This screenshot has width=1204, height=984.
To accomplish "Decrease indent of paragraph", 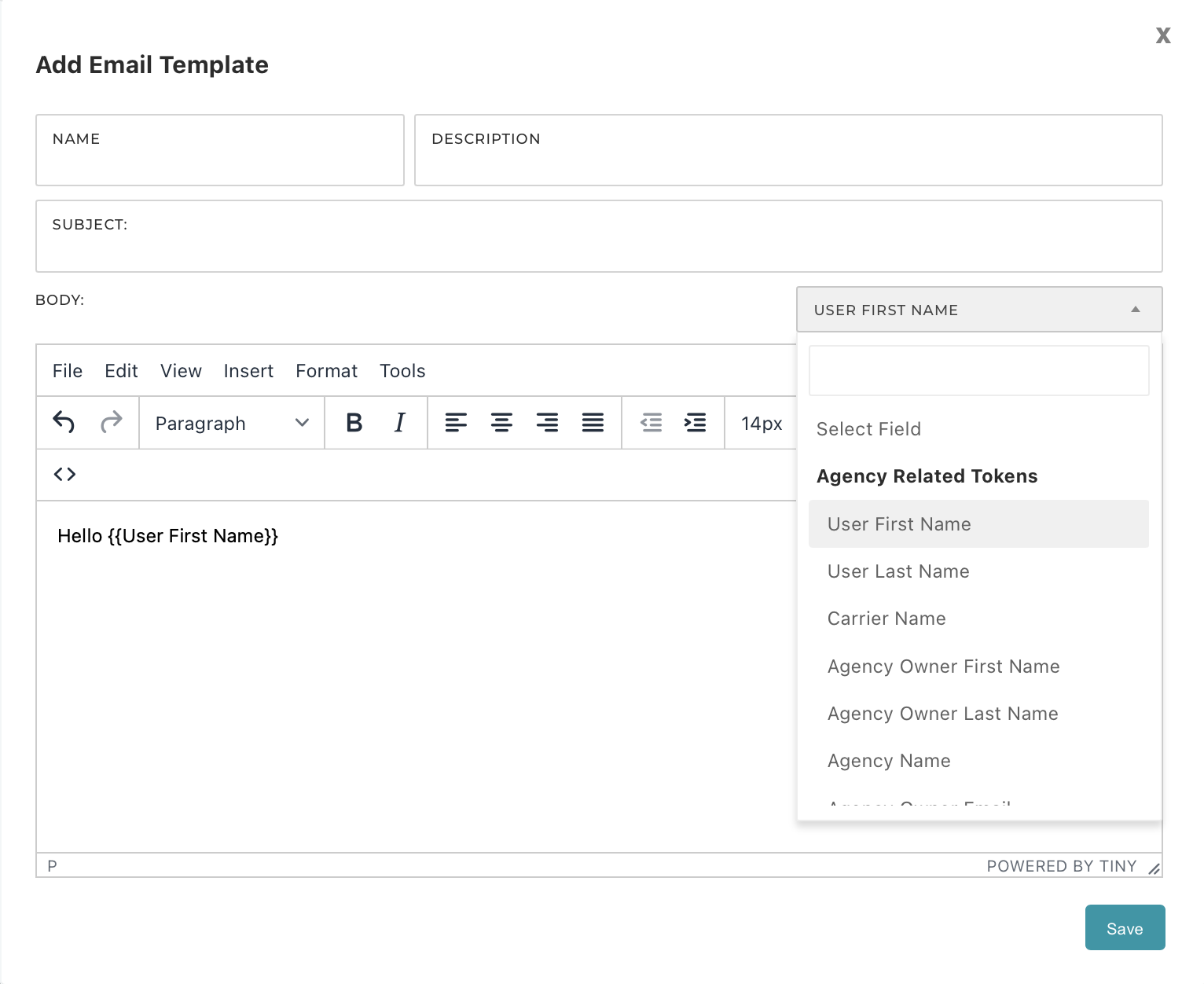I will [651, 423].
